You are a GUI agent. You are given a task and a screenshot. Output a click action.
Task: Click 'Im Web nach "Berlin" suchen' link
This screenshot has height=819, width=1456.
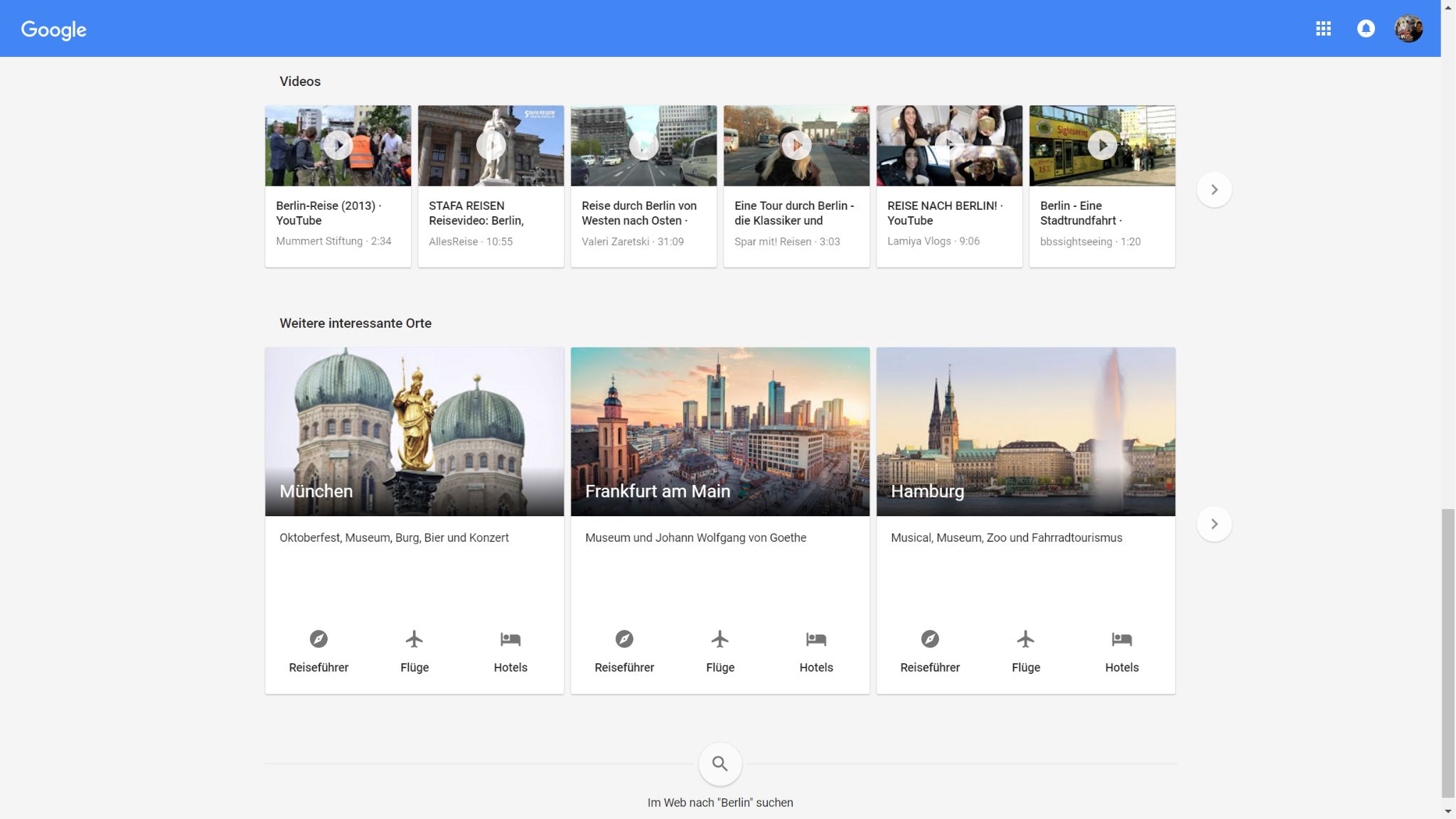click(x=720, y=803)
